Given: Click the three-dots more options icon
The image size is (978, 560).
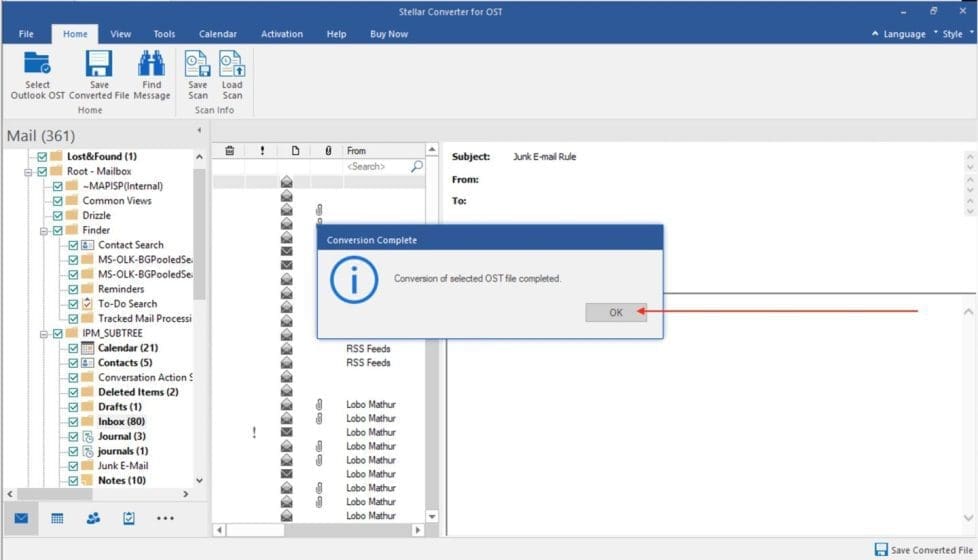Looking at the screenshot, I should click(x=165, y=518).
